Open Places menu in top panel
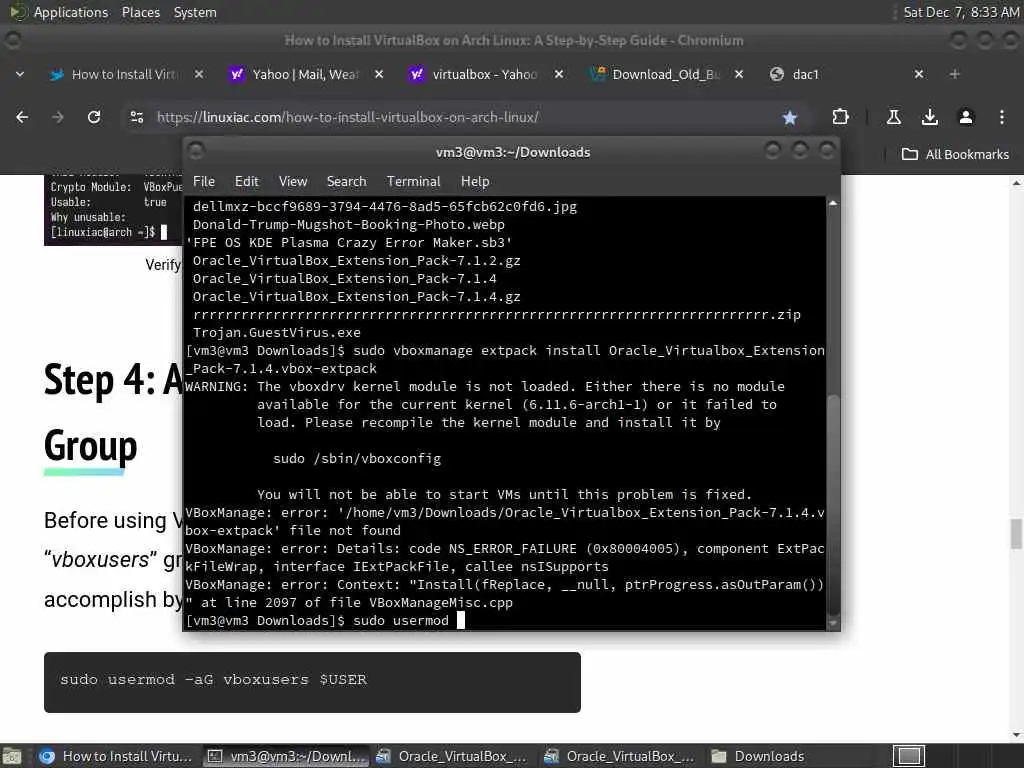The image size is (1024, 768). pos(140,12)
